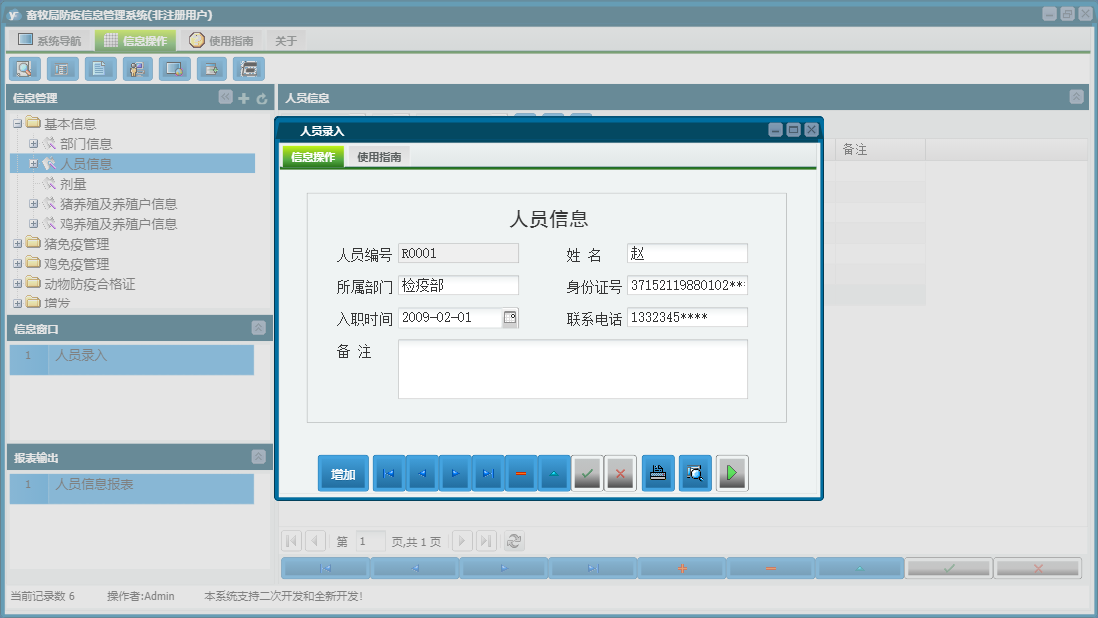Click the form/grid icon on the main toolbar

(61, 69)
